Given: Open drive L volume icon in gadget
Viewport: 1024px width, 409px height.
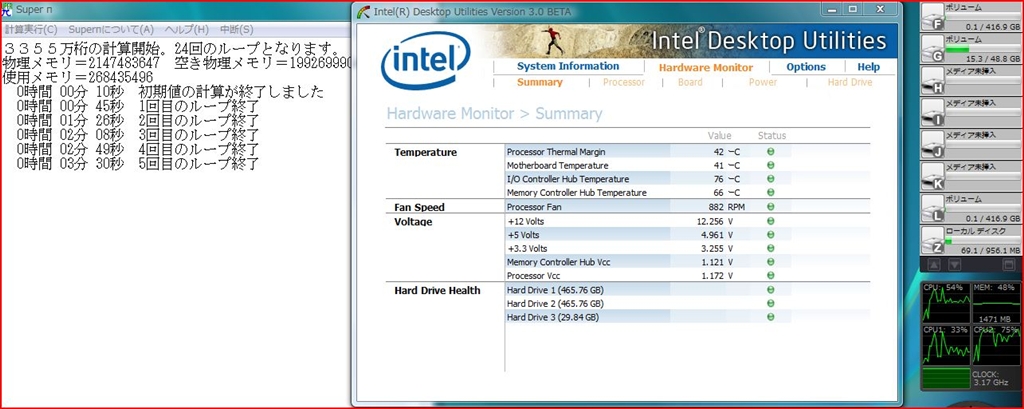Looking at the screenshot, I should (x=933, y=209).
